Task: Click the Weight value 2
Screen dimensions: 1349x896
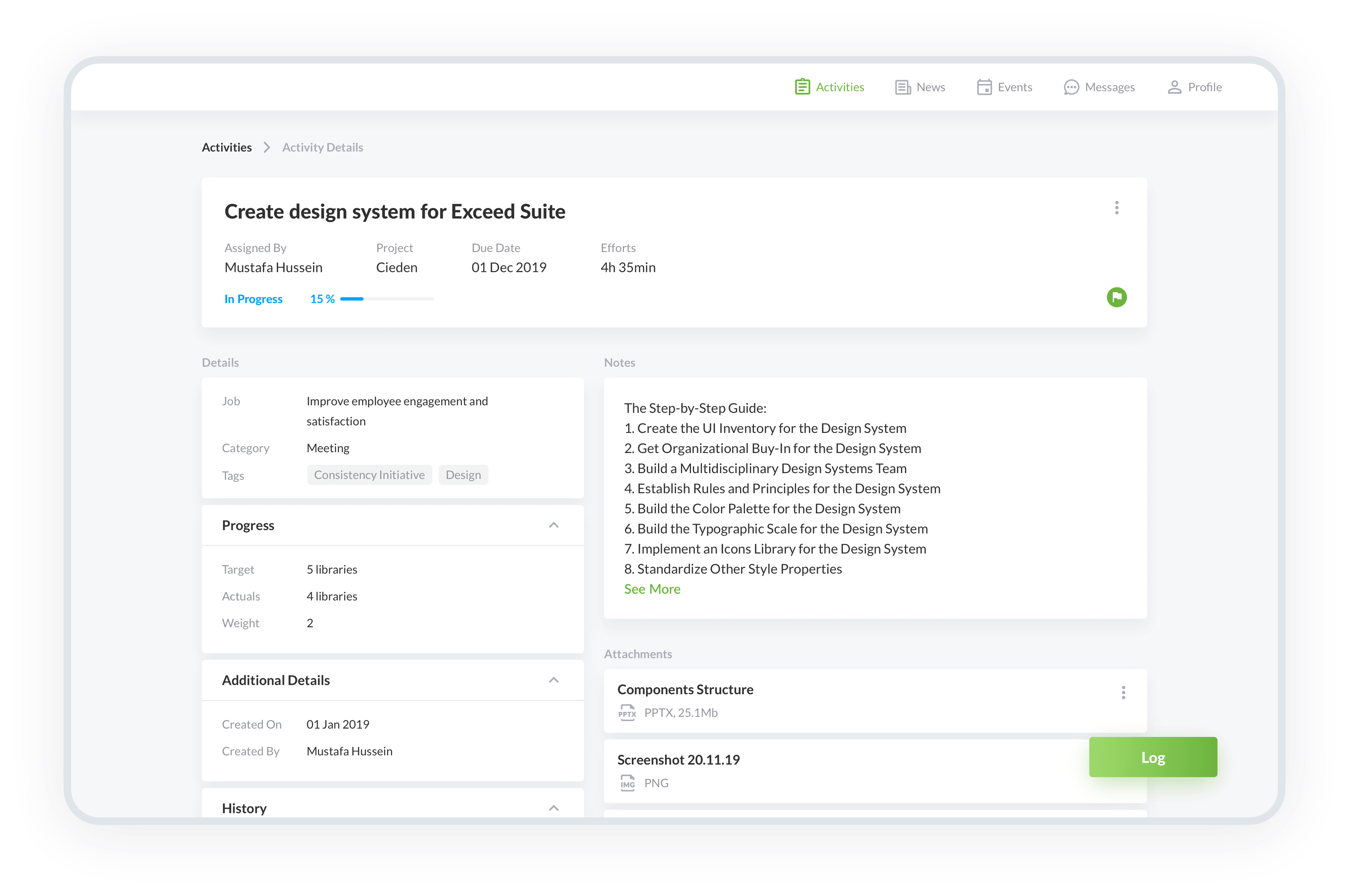Action: click(310, 624)
